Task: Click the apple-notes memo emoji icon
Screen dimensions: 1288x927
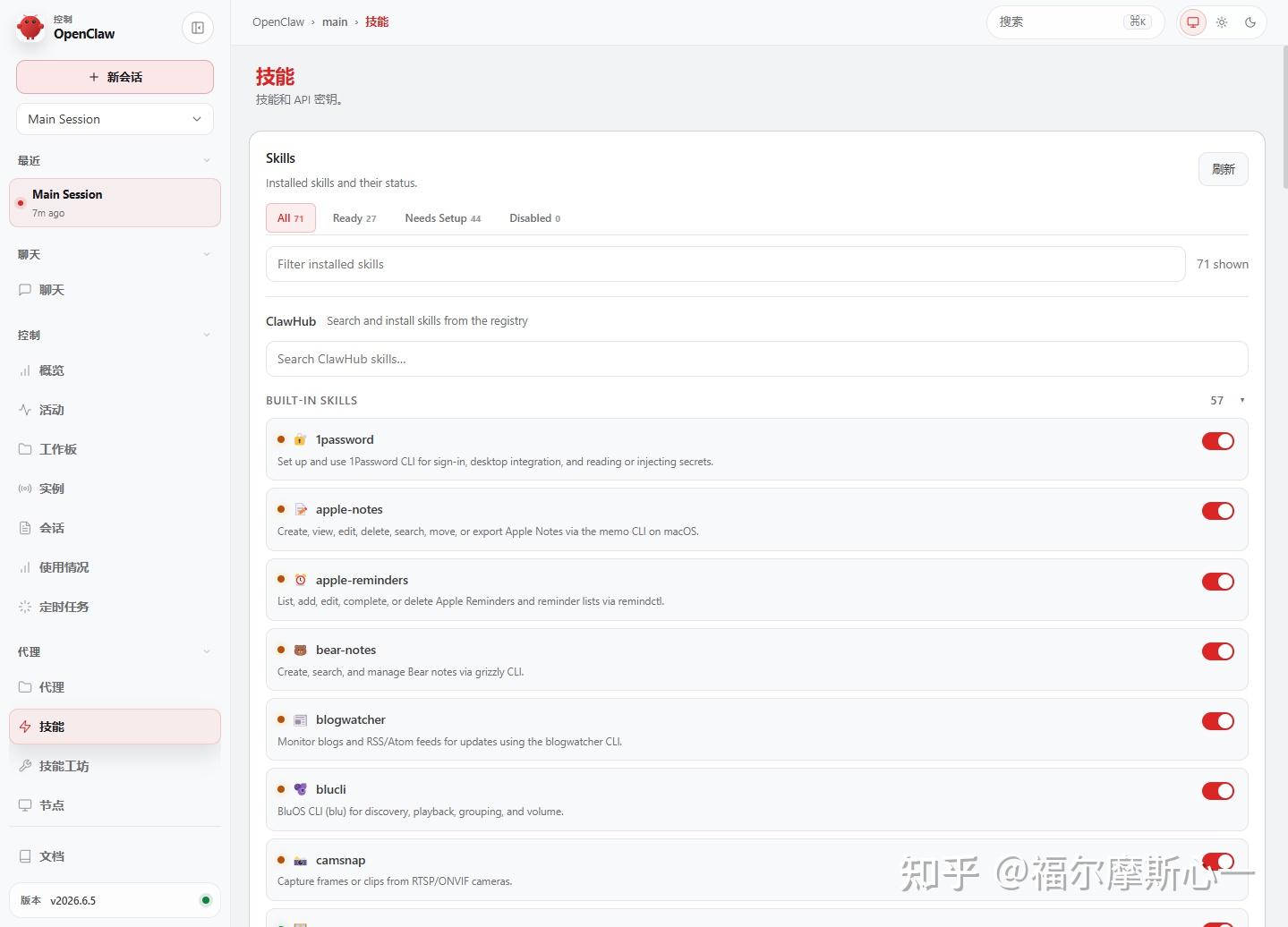Action: point(301,509)
